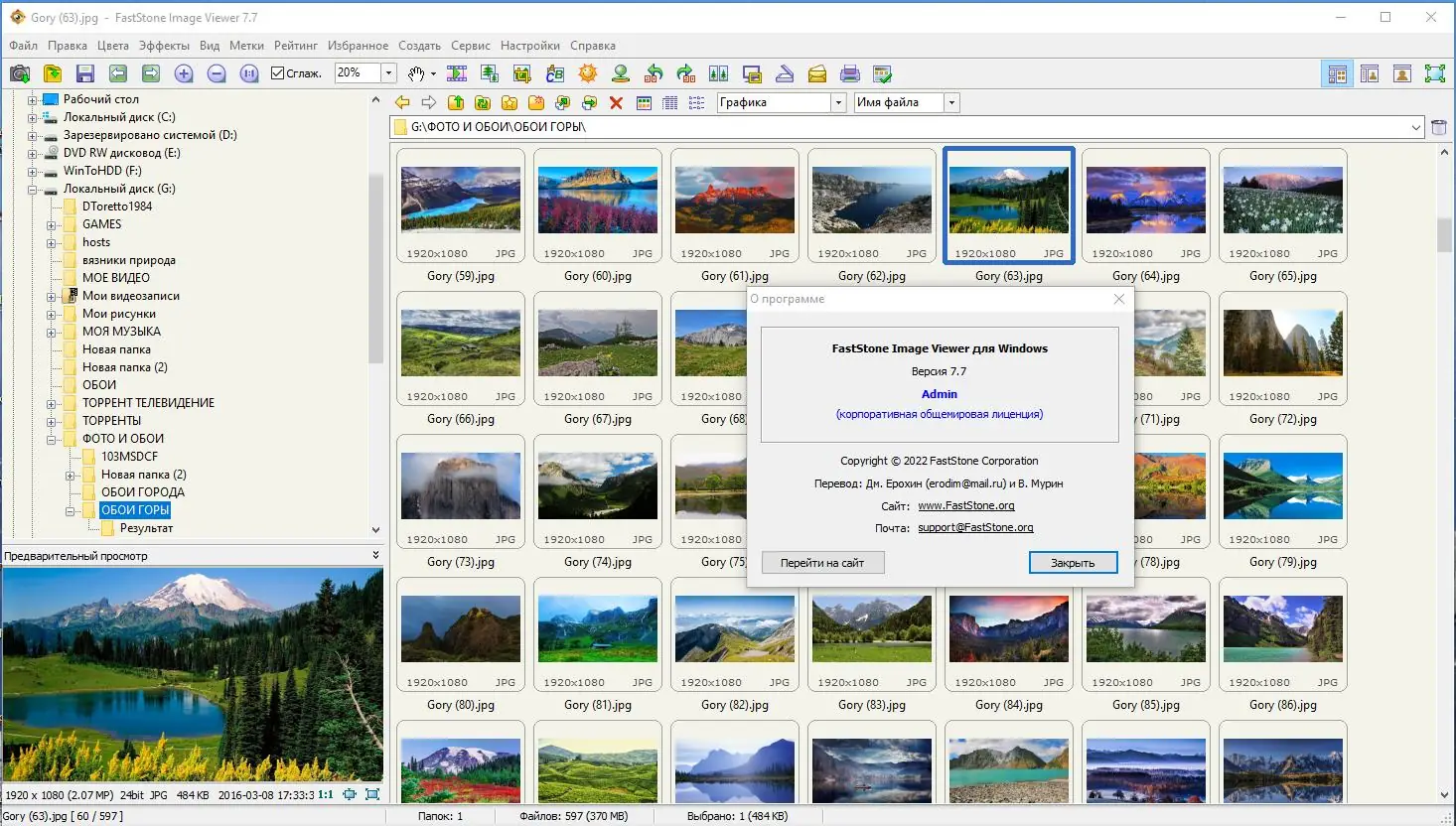Open the www.FastStone.org website link

964,505
